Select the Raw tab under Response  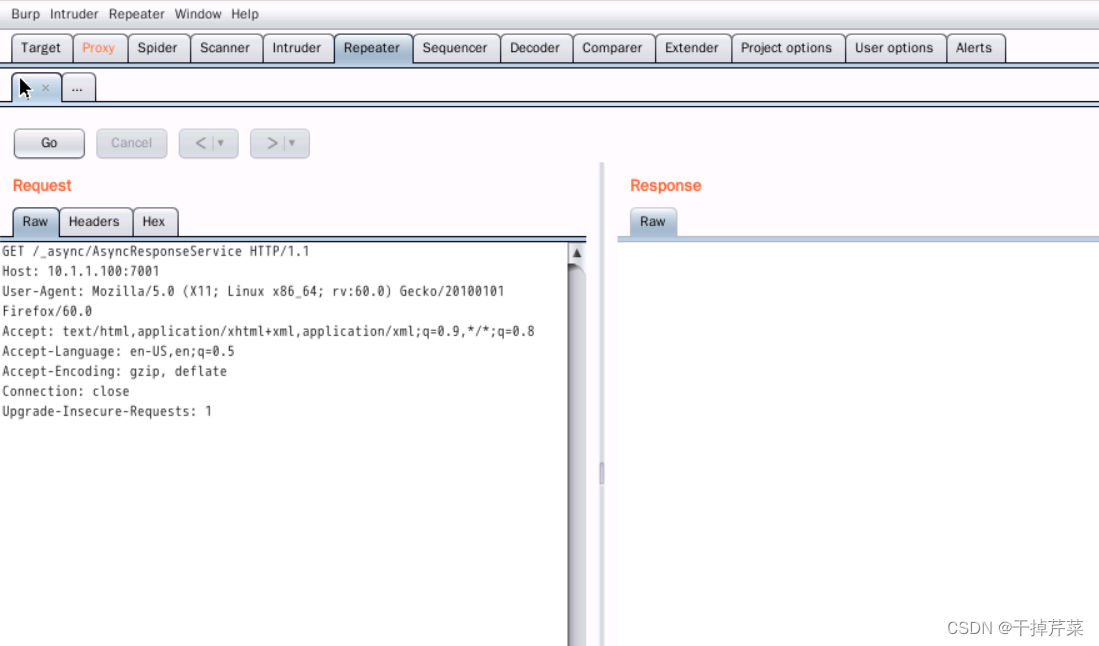(x=653, y=222)
